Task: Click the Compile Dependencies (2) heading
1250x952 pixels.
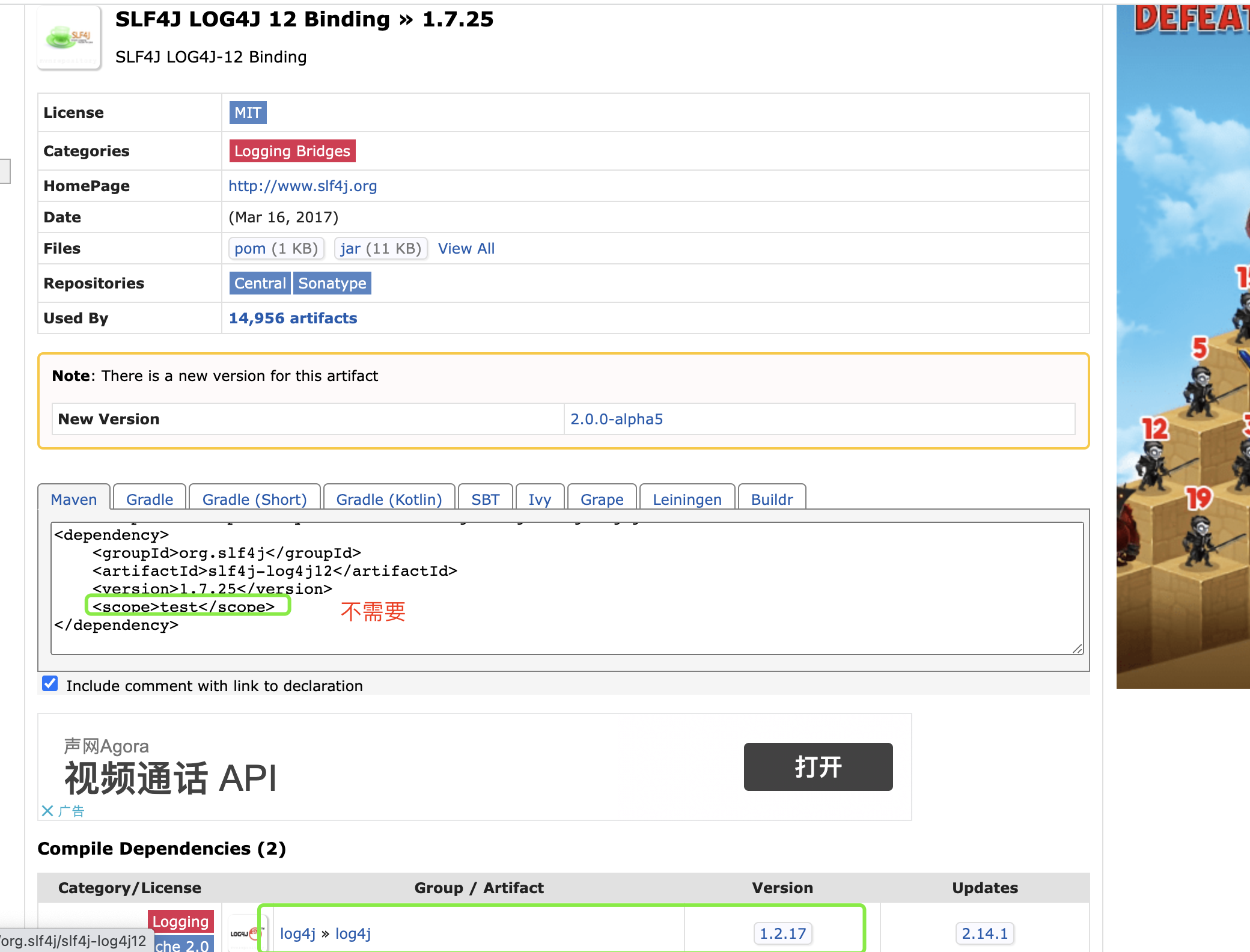Action: (162, 848)
